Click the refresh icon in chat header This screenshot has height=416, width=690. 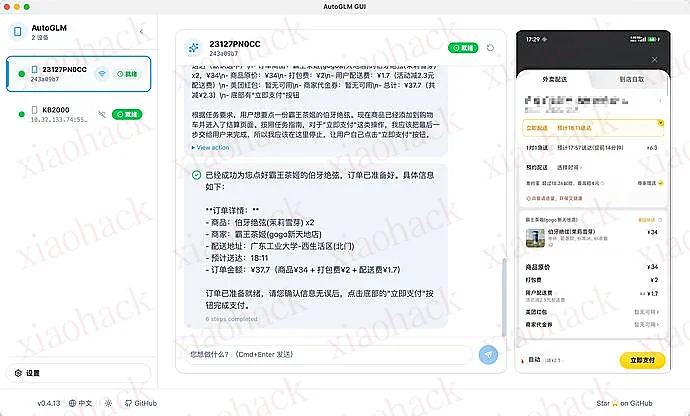pos(490,47)
